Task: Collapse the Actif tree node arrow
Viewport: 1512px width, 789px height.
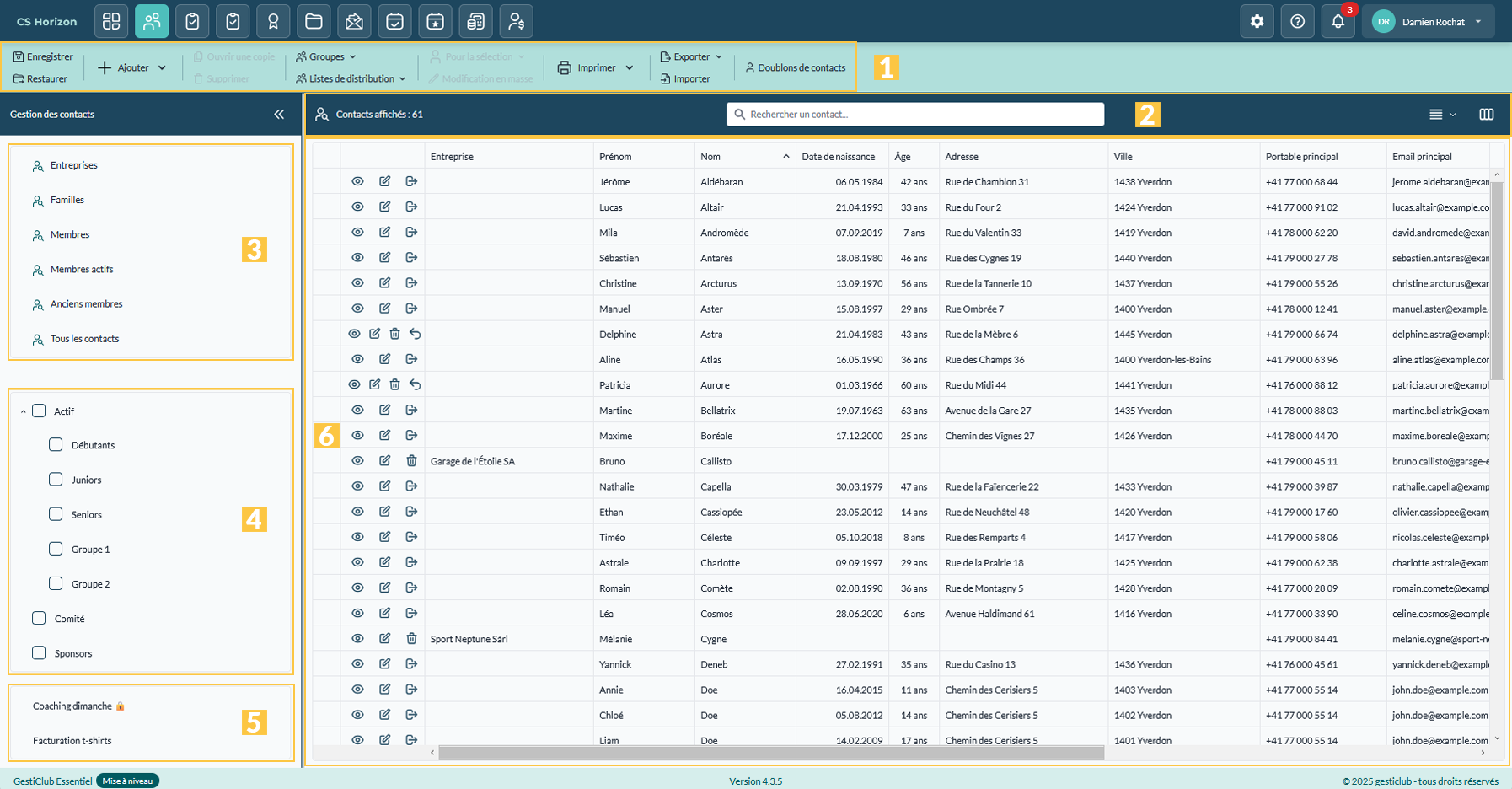Action: (x=23, y=411)
